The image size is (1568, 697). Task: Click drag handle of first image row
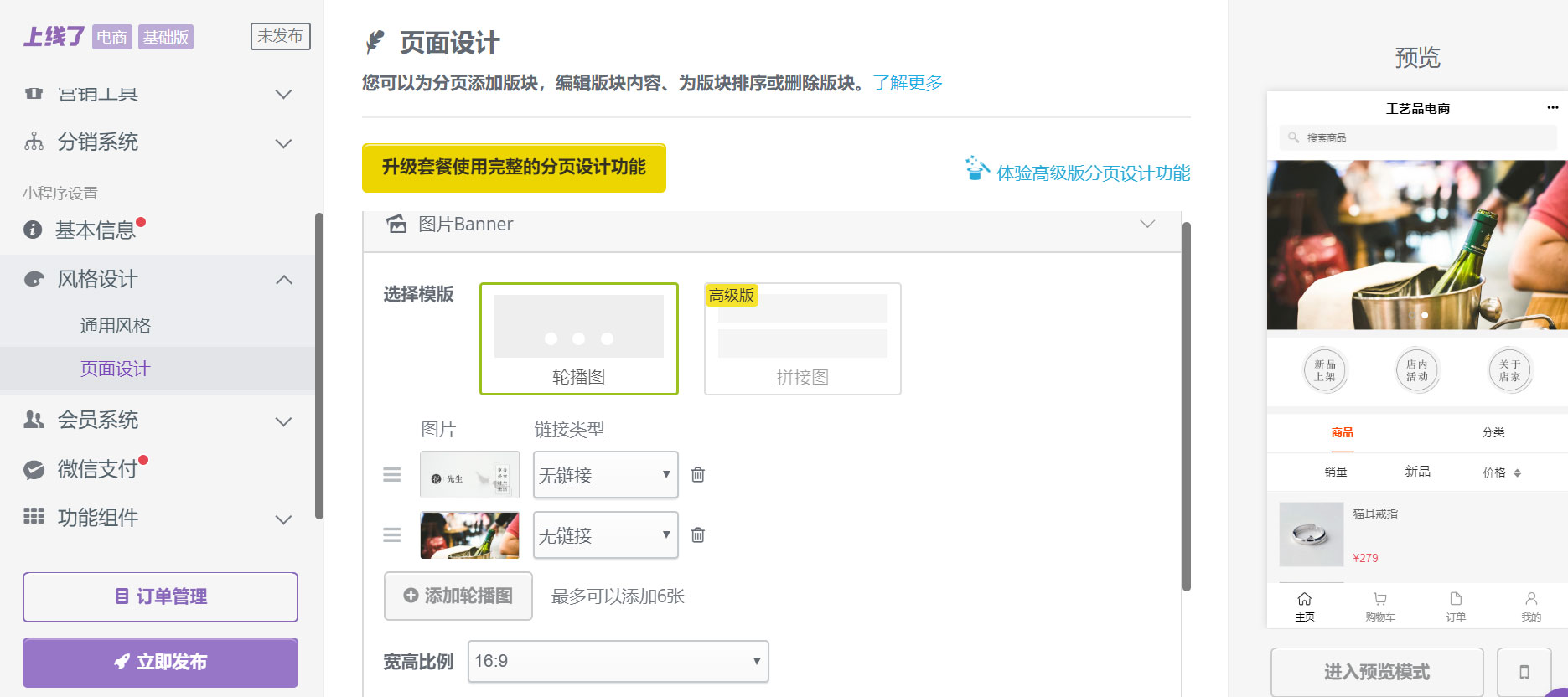391,475
